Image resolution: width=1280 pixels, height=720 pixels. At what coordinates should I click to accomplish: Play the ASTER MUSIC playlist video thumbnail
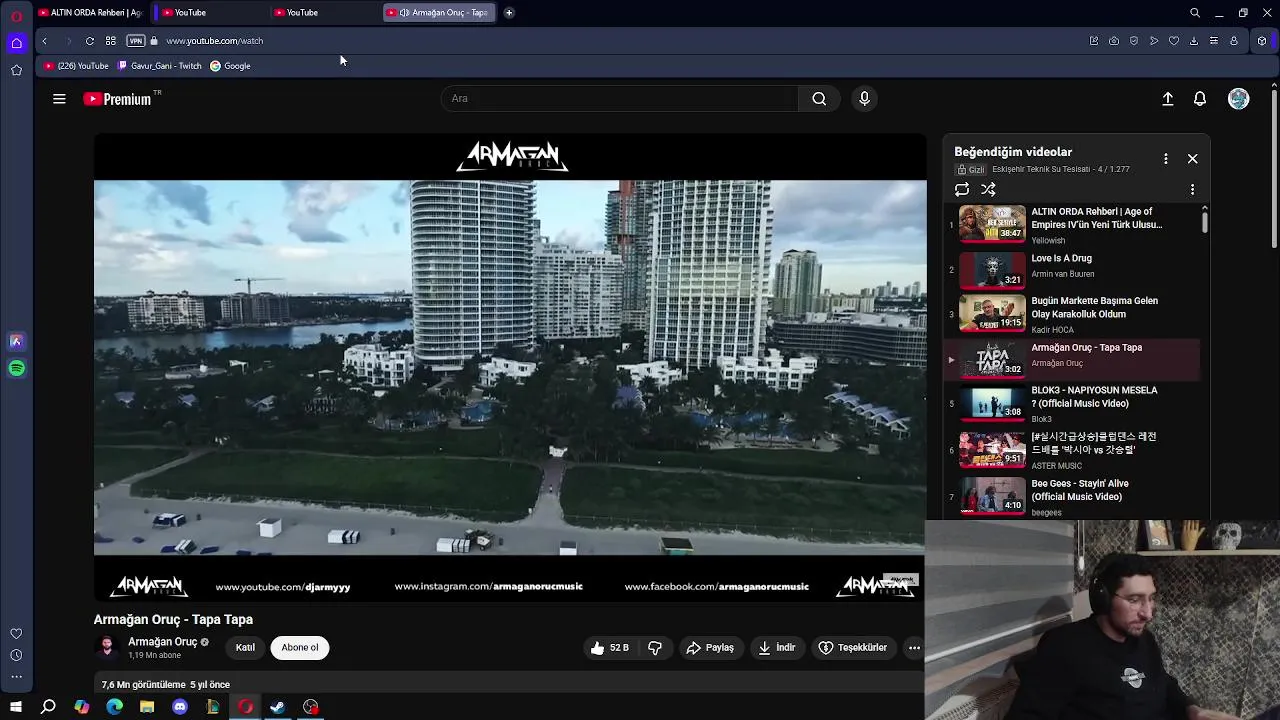[992, 450]
